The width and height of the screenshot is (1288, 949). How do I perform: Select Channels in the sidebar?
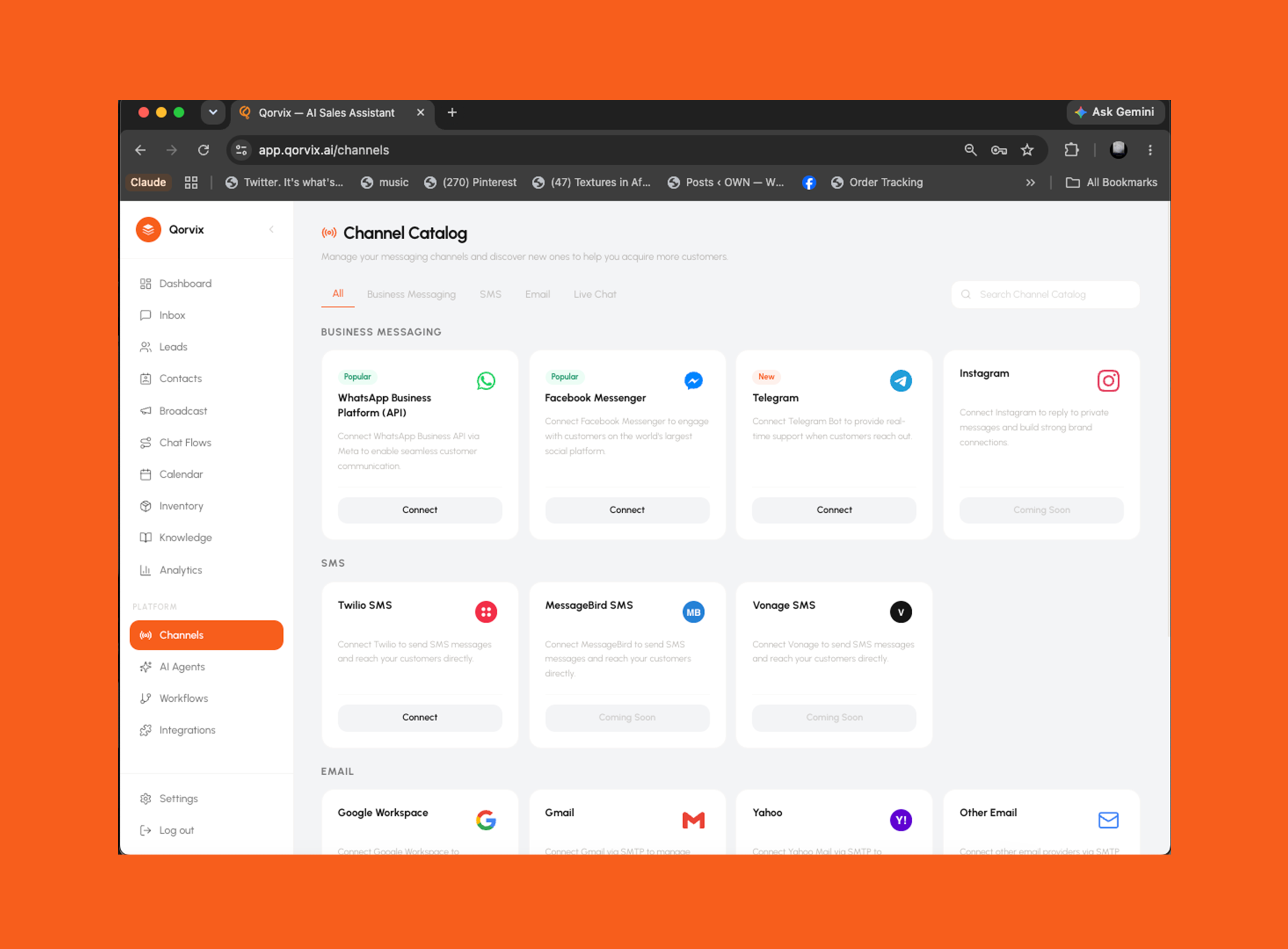point(207,635)
